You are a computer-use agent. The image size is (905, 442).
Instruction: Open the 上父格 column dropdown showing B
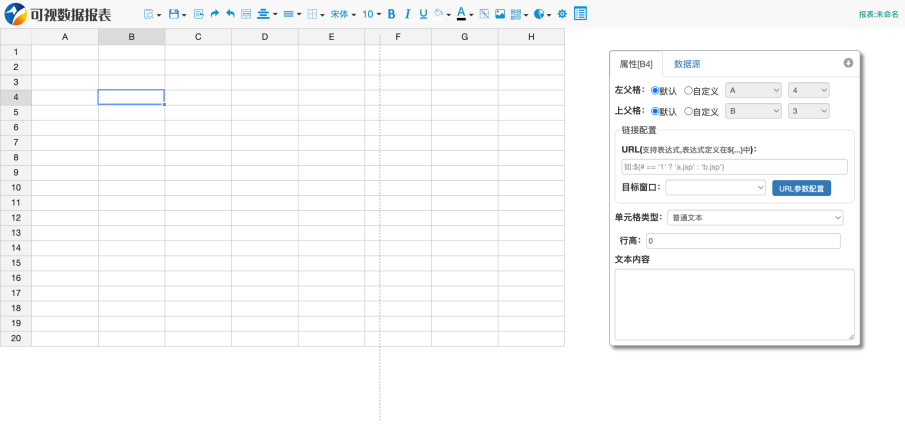click(753, 111)
